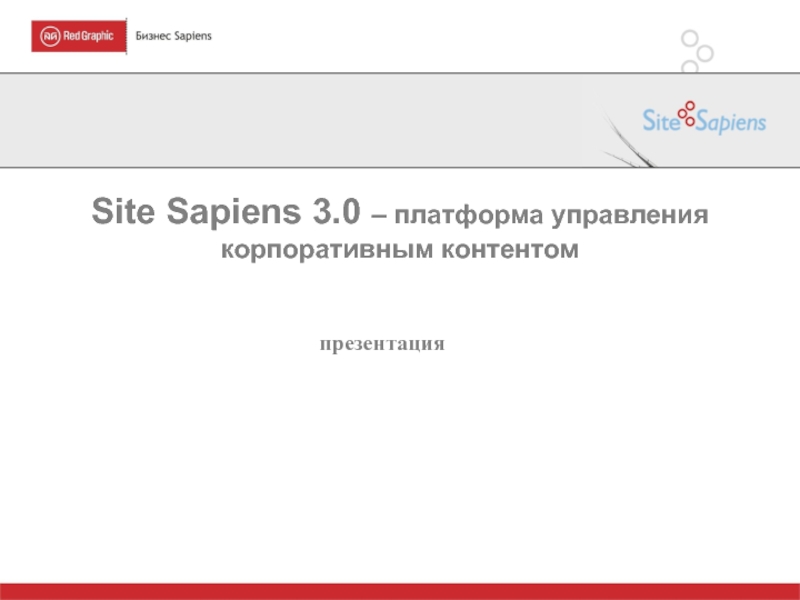
Task: Select the text "Бизнес Sapiens"
Action: pyautogui.click(x=173, y=36)
